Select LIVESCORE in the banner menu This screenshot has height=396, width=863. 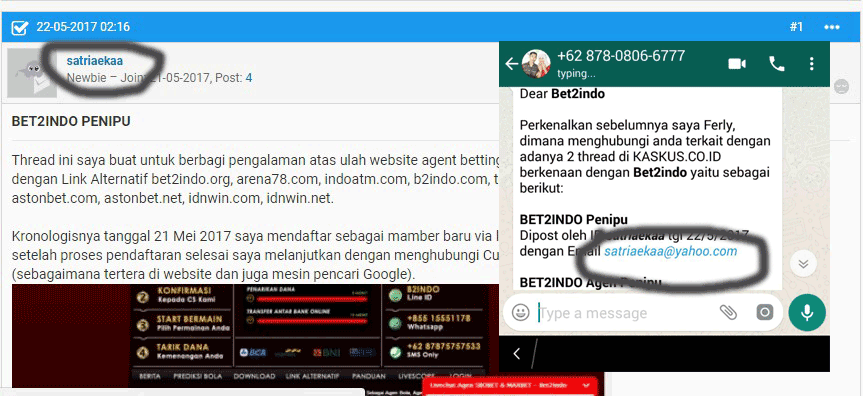pyautogui.click(x=416, y=376)
